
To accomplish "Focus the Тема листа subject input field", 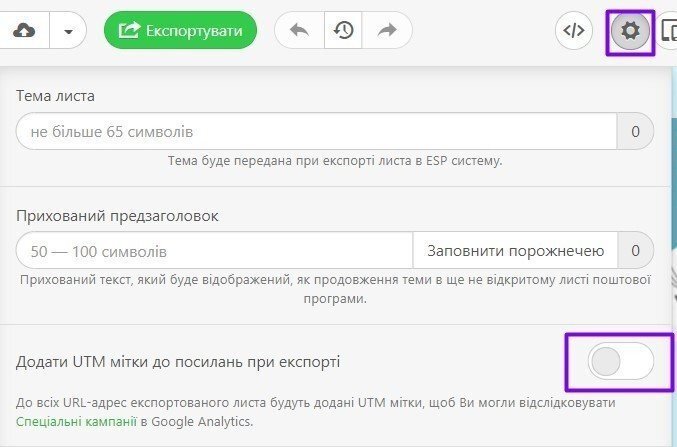I will click(x=315, y=132).
